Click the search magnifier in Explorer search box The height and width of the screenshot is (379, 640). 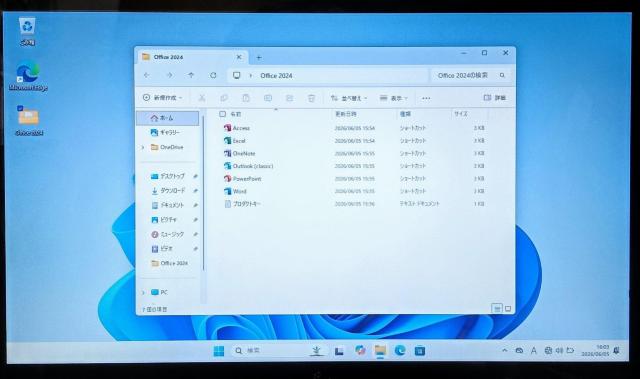(x=502, y=75)
